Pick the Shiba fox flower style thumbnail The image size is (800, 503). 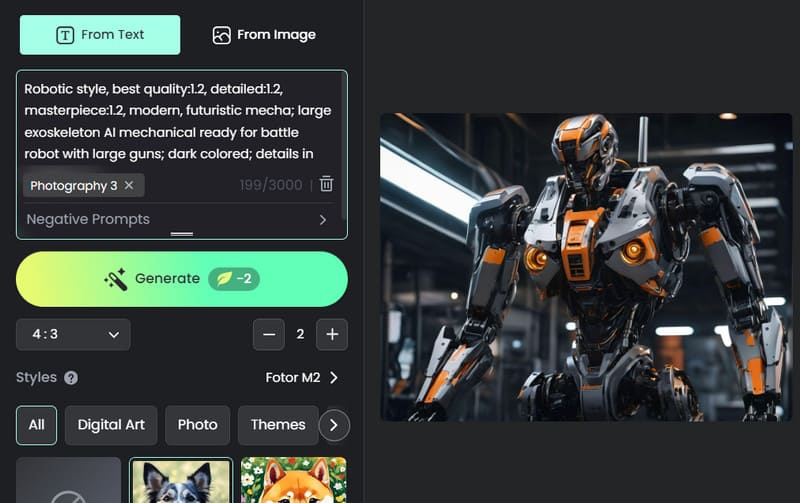(293, 480)
